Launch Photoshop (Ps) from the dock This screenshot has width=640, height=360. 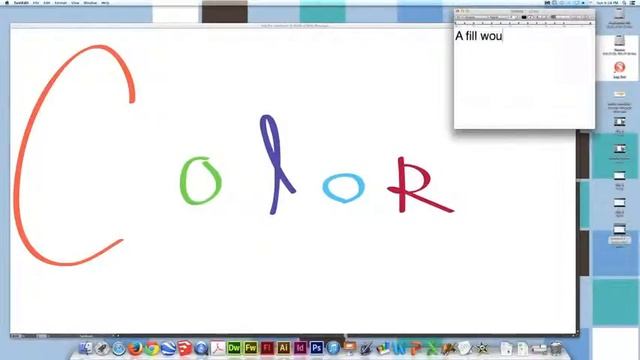pos(316,348)
